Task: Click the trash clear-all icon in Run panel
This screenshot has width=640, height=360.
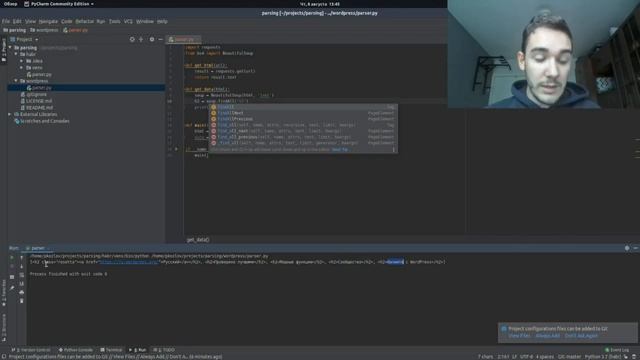Action: click(22, 301)
